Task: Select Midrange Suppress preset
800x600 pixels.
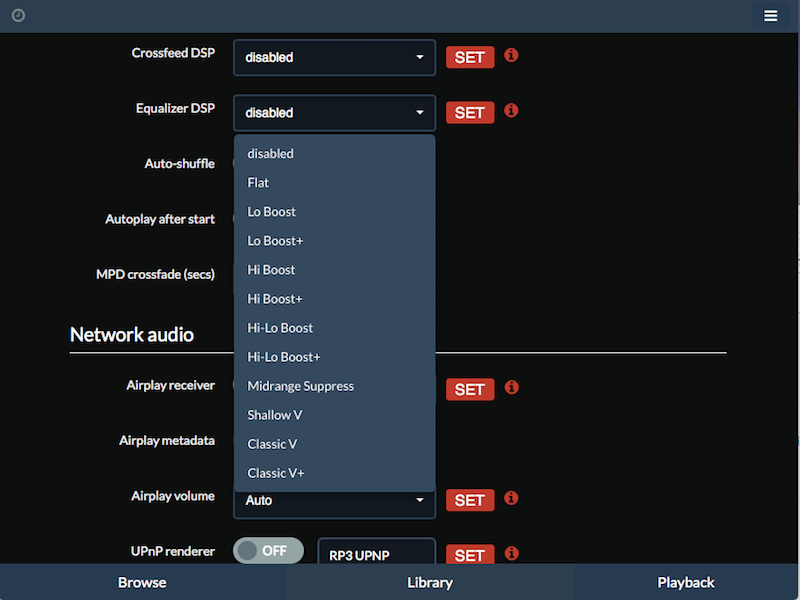Action: (335, 386)
